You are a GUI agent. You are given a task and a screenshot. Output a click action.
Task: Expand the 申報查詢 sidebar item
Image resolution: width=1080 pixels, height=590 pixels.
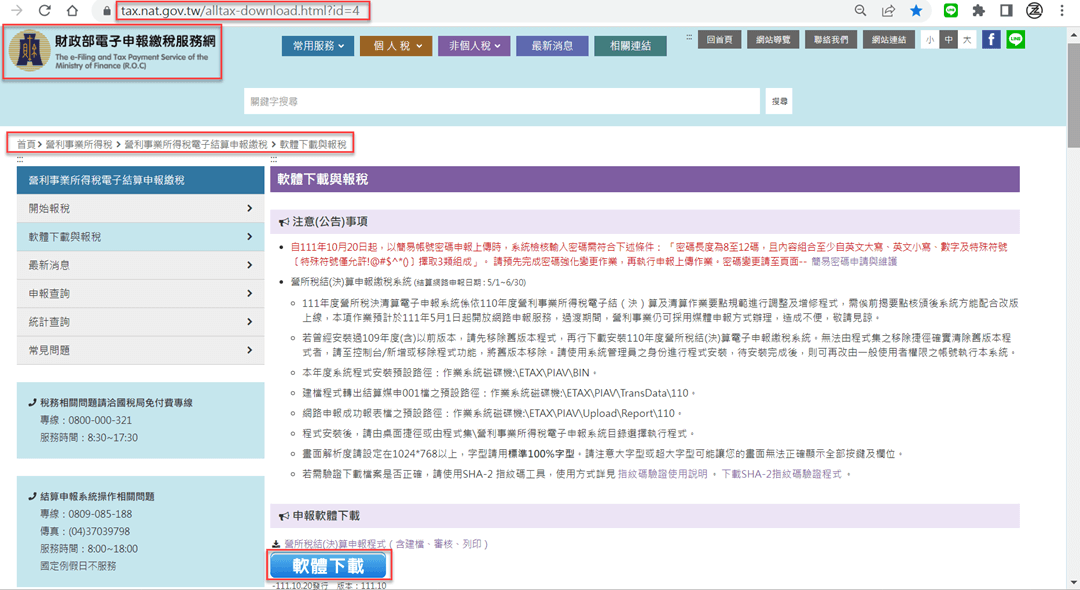pyautogui.click(x=141, y=293)
